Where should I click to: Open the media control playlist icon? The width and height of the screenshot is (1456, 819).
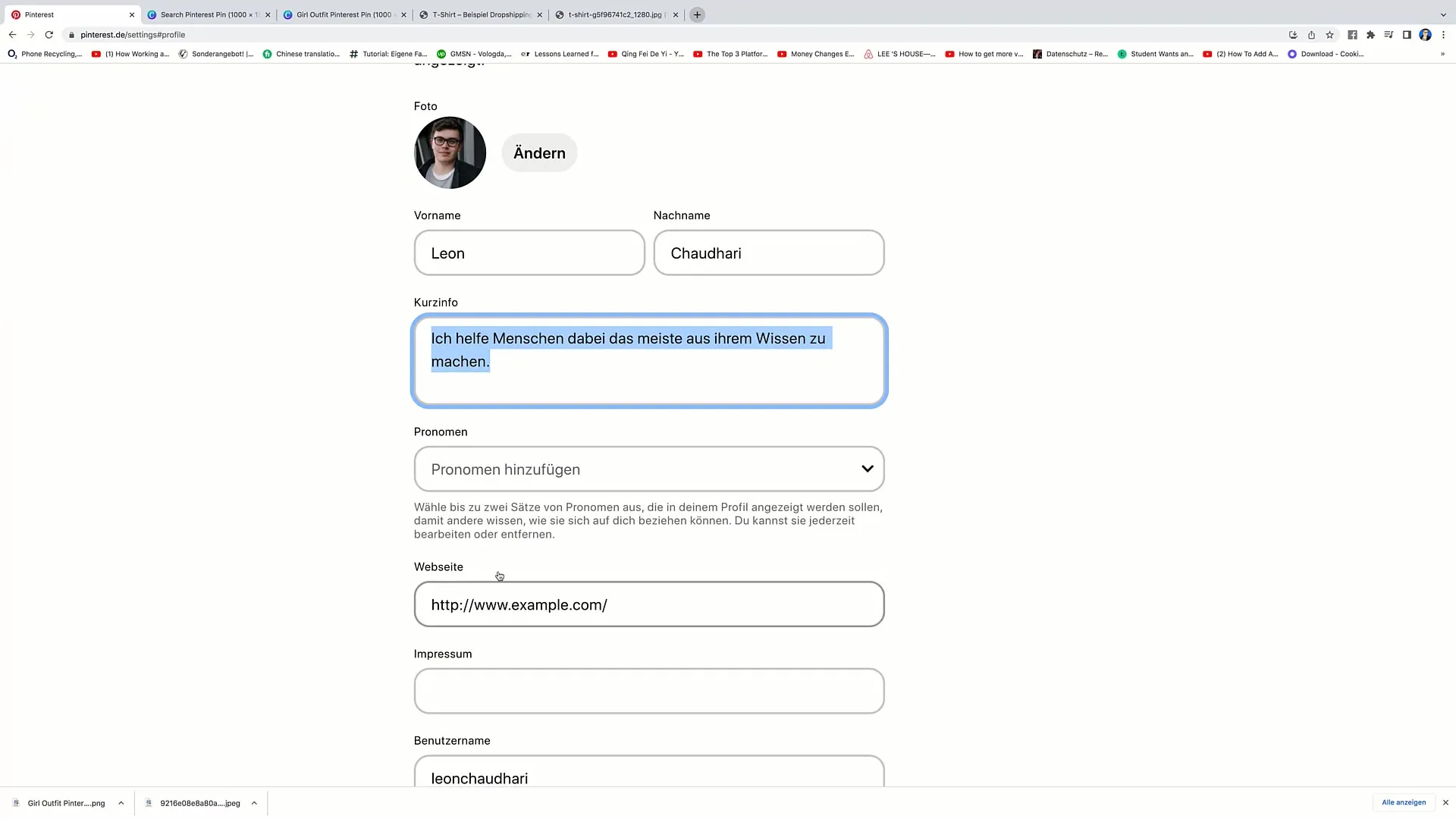(x=1389, y=35)
